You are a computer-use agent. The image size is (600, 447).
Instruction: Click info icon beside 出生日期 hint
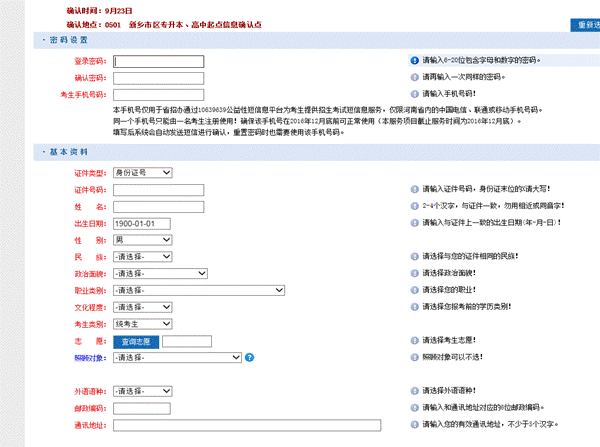click(414, 223)
